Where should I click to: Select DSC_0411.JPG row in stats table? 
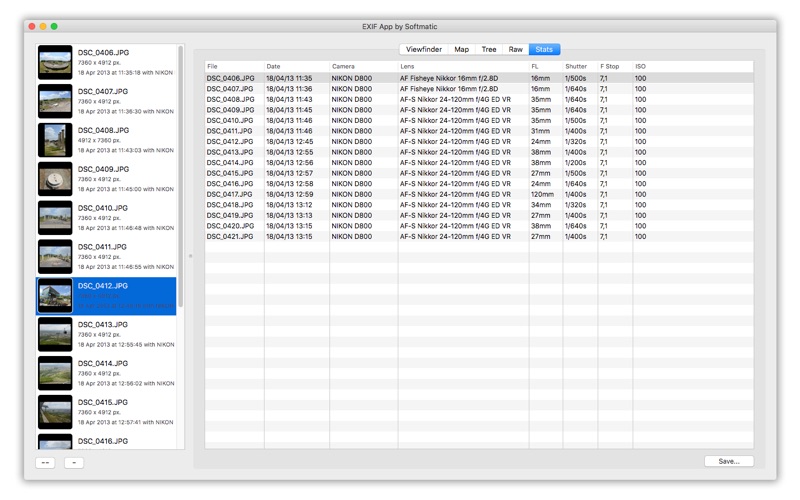(x=479, y=131)
